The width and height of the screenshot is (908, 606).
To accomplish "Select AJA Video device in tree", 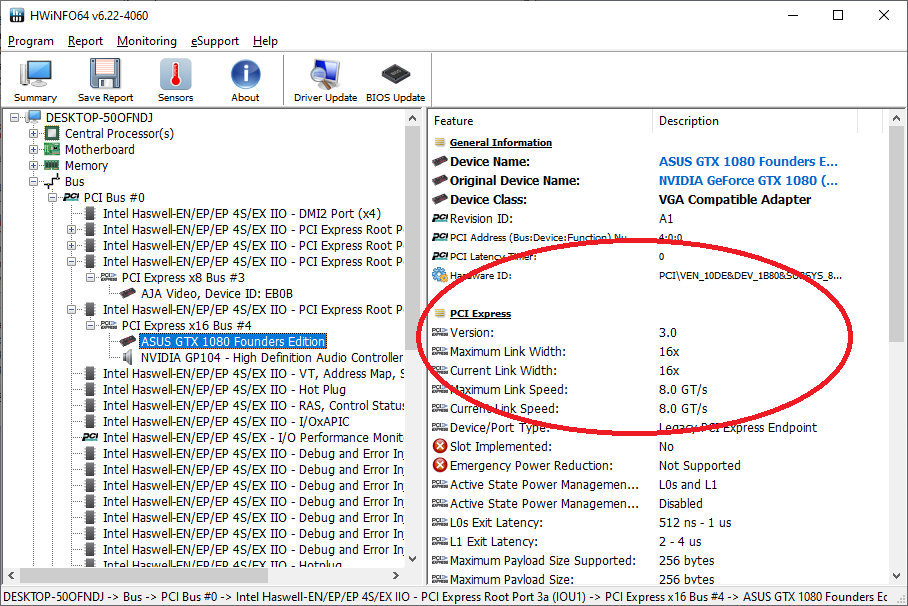I will click(x=217, y=293).
